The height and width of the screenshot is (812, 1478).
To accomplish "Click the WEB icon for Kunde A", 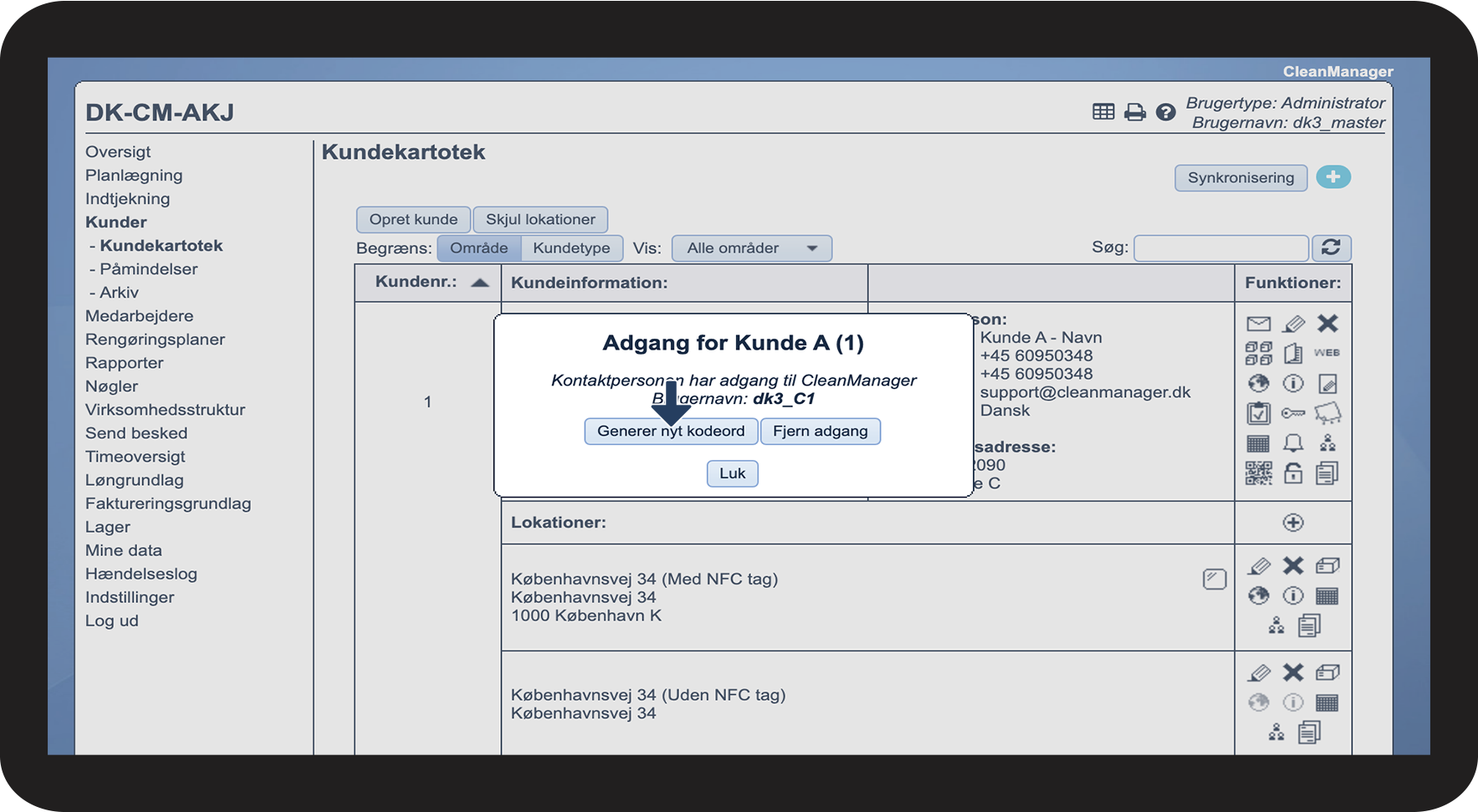I will coord(1327,353).
